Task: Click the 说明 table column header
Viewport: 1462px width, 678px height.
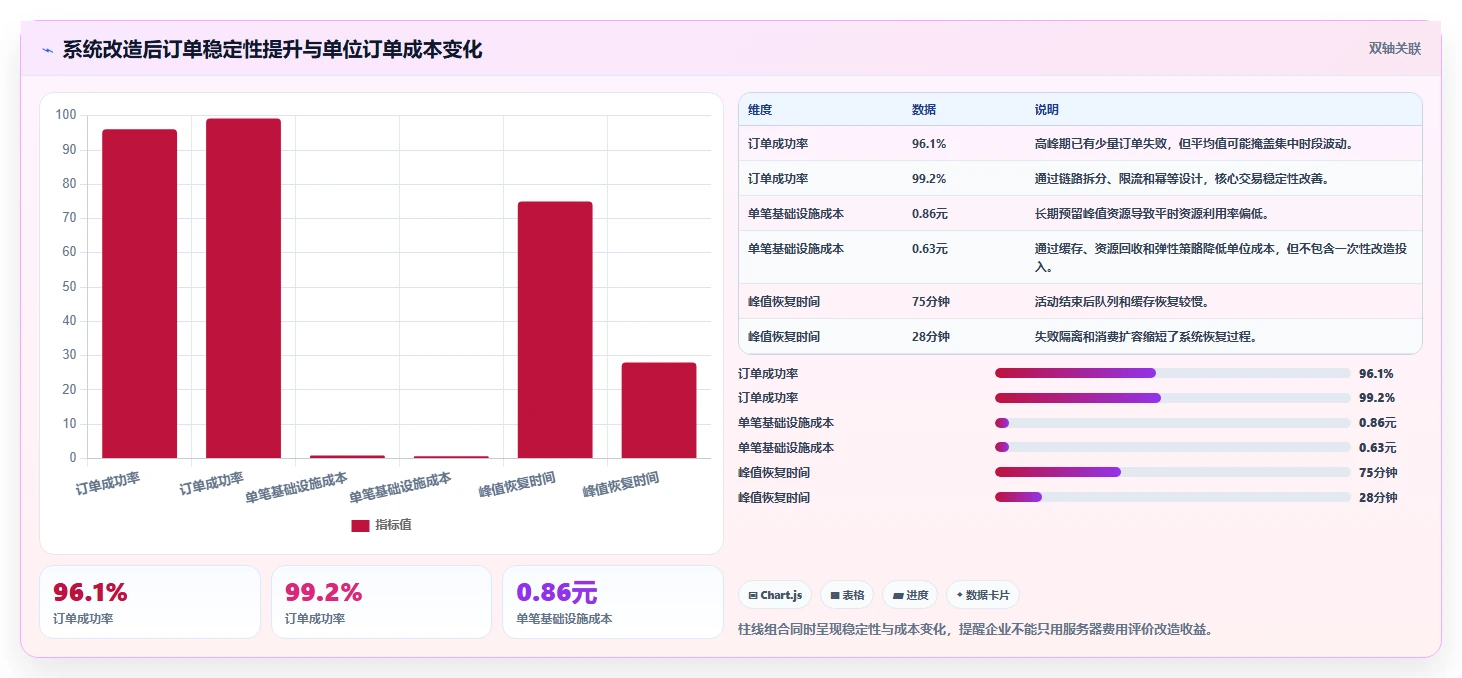Action: [1047, 110]
